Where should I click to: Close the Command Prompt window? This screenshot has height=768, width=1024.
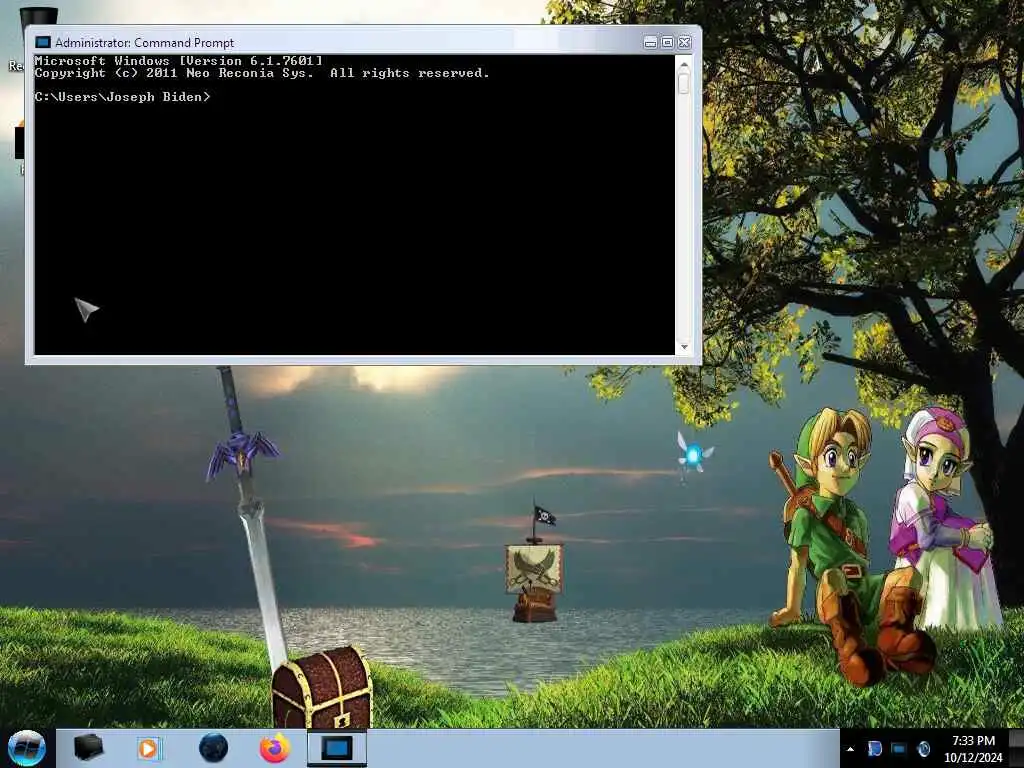(x=684, y=42)
